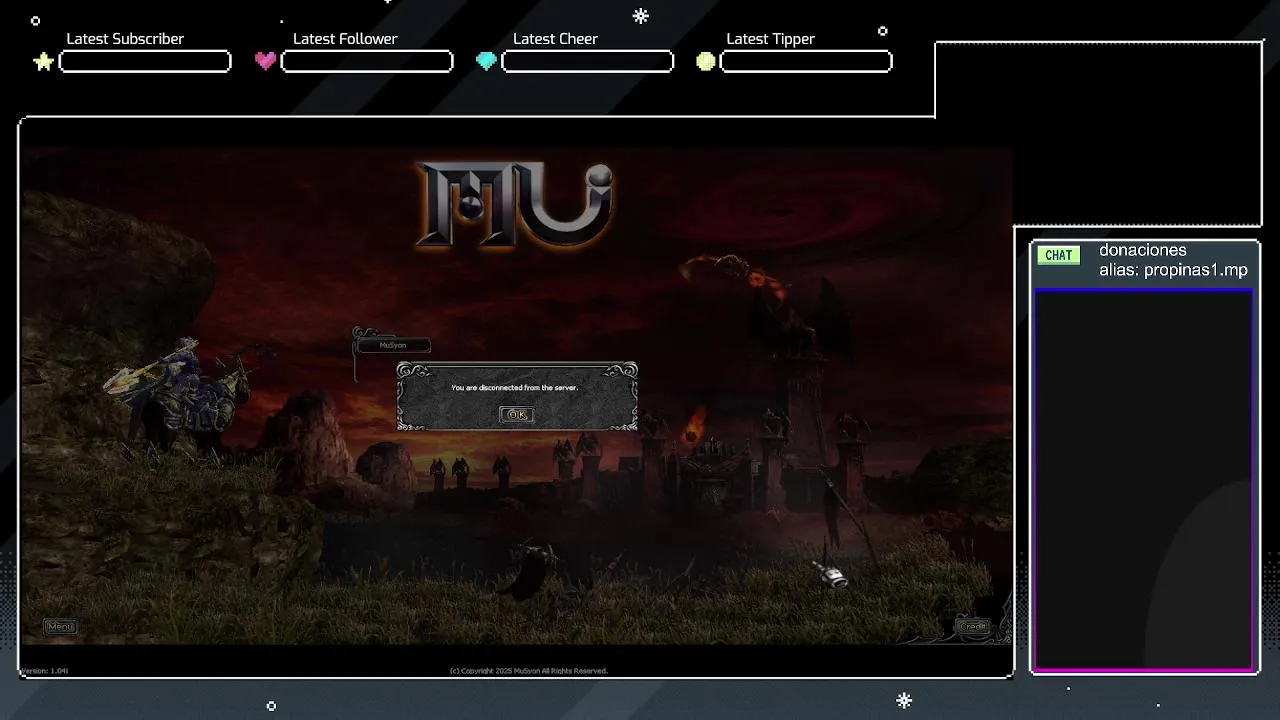Click OK in the disconnected dialog

(517, 414)
